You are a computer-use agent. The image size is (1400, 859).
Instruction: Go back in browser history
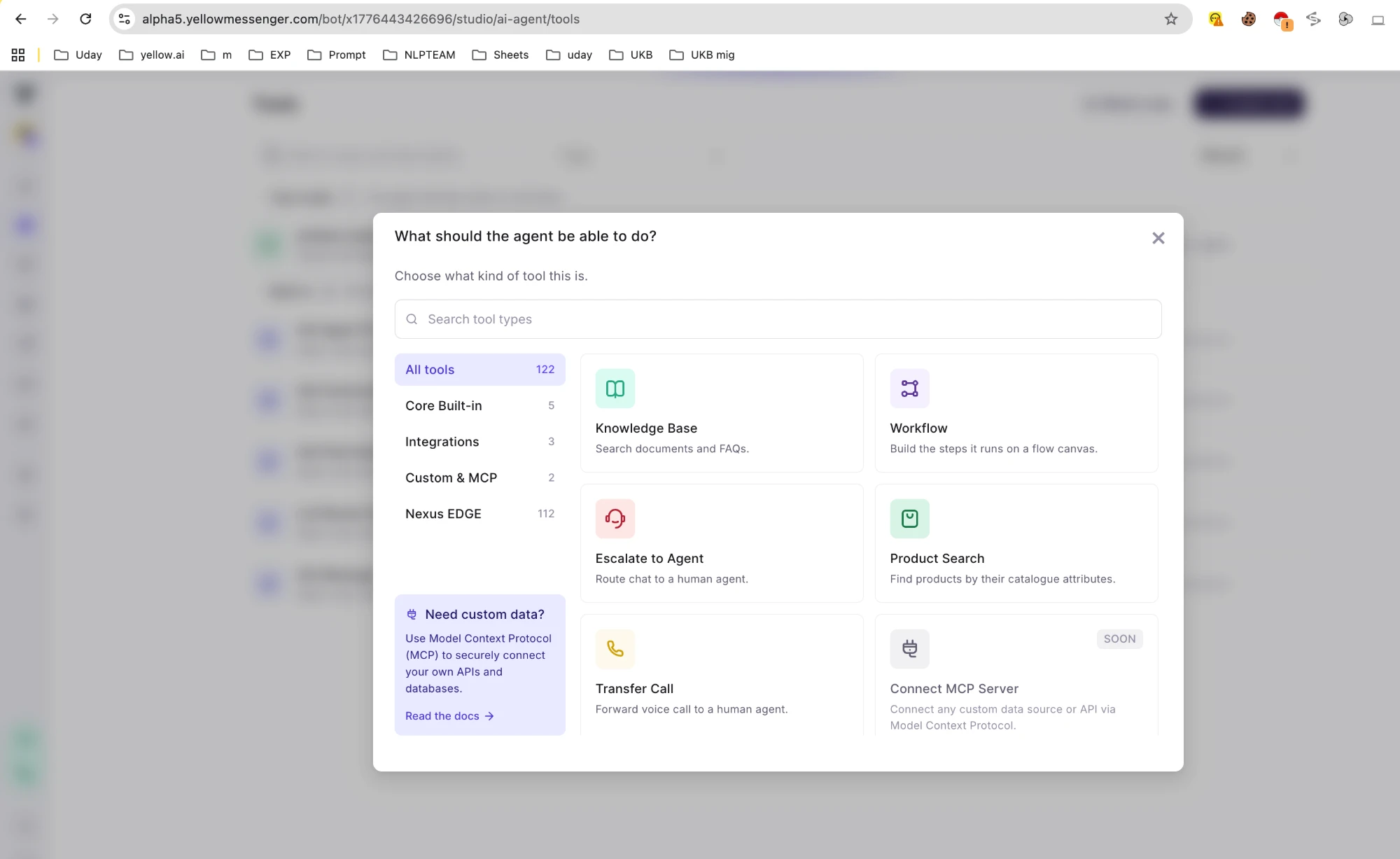(x=20, y=19)
